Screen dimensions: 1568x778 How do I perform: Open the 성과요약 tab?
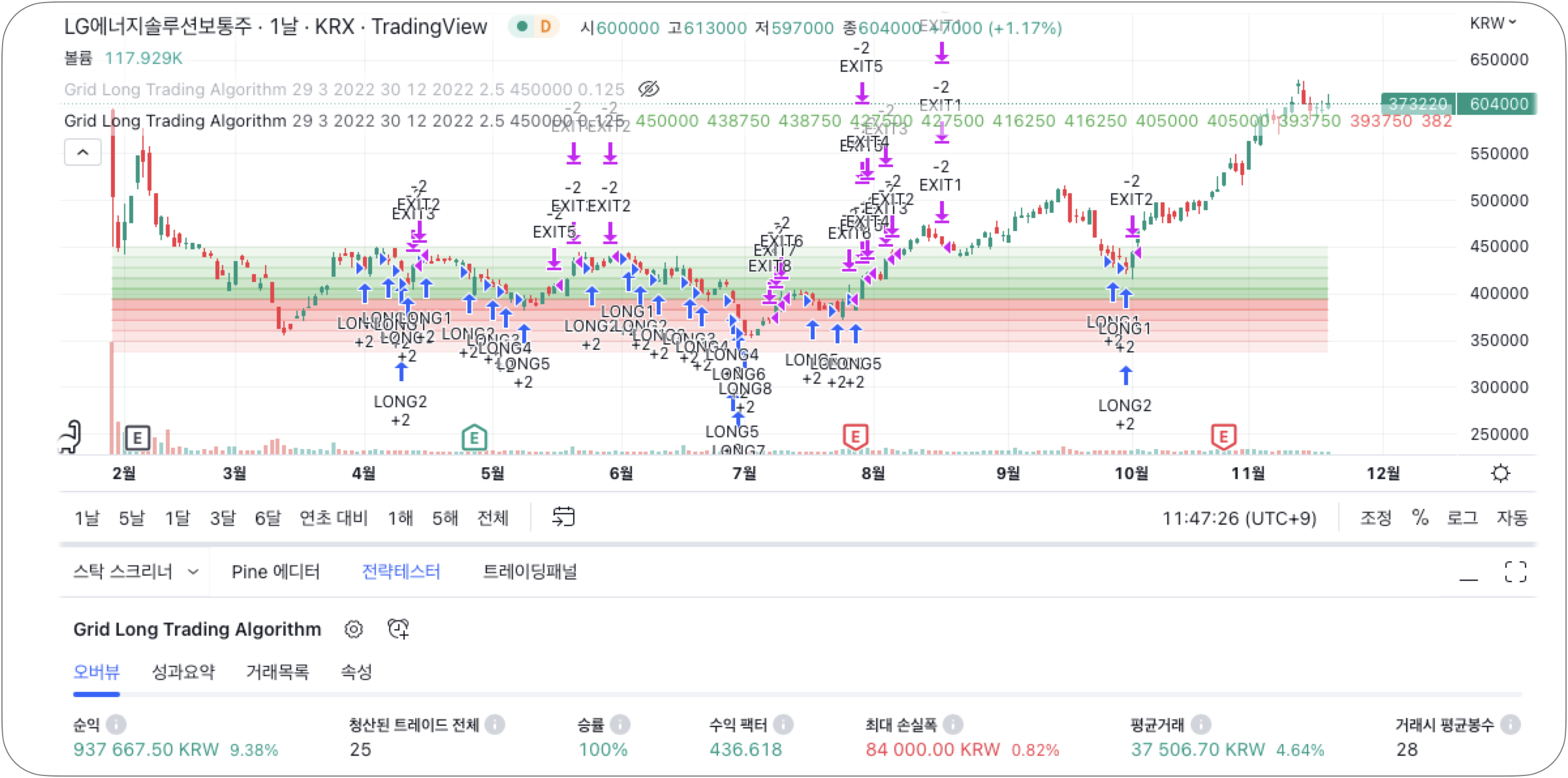(183, 672)
